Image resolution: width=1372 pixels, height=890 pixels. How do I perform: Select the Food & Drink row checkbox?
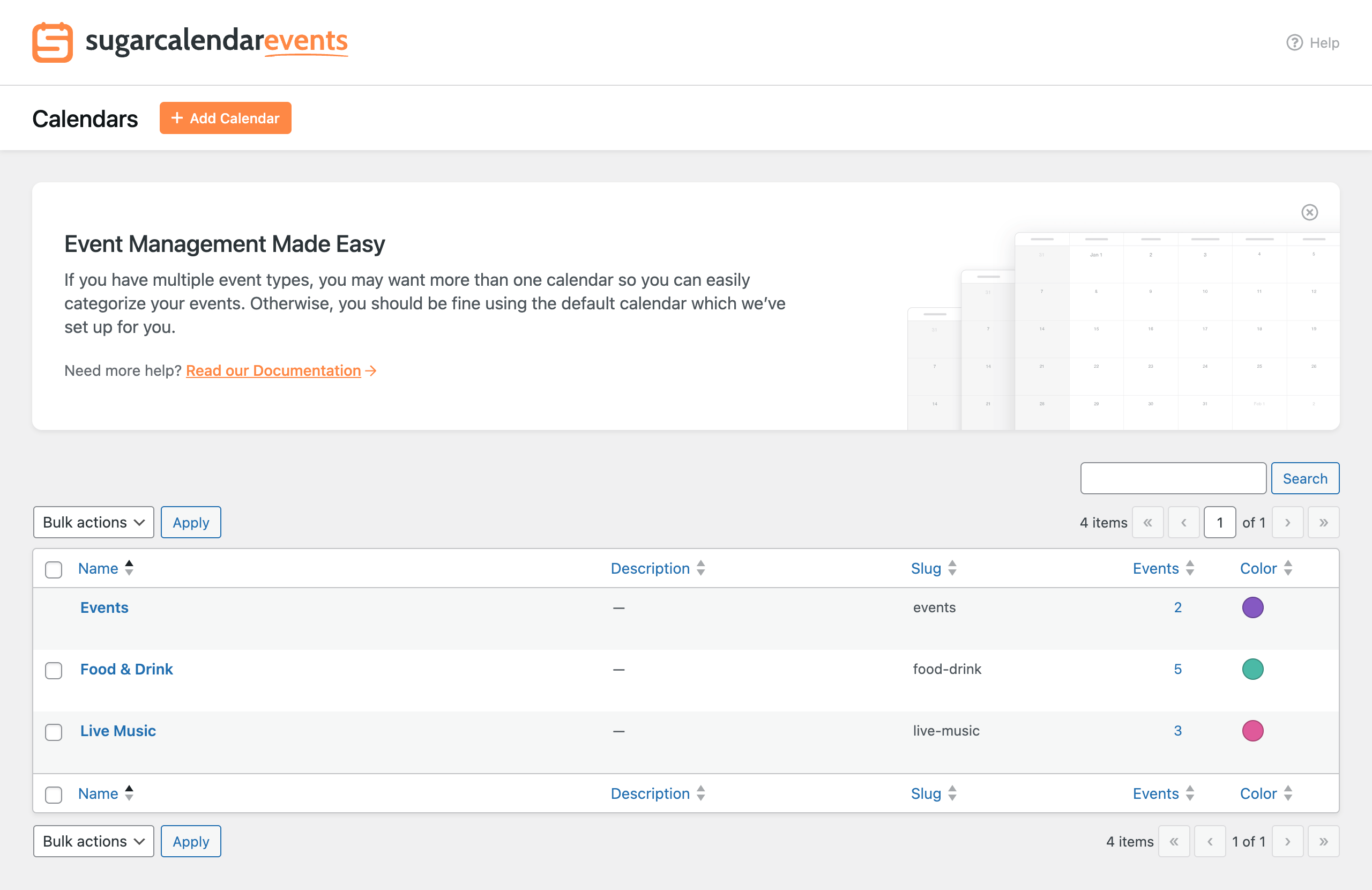coord(54,670)
